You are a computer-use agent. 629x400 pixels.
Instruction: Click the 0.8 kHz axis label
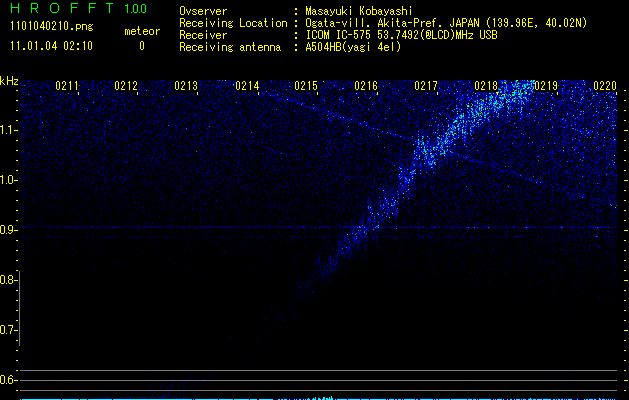8,280
